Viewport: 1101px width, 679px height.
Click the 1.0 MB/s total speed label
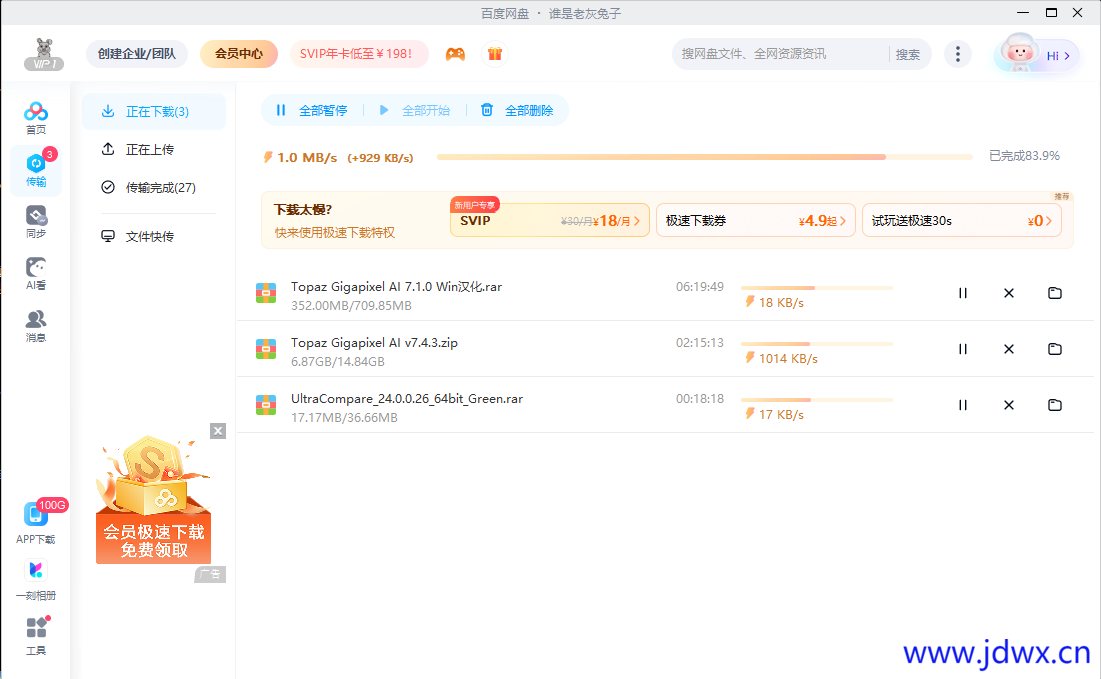point(307,157)
